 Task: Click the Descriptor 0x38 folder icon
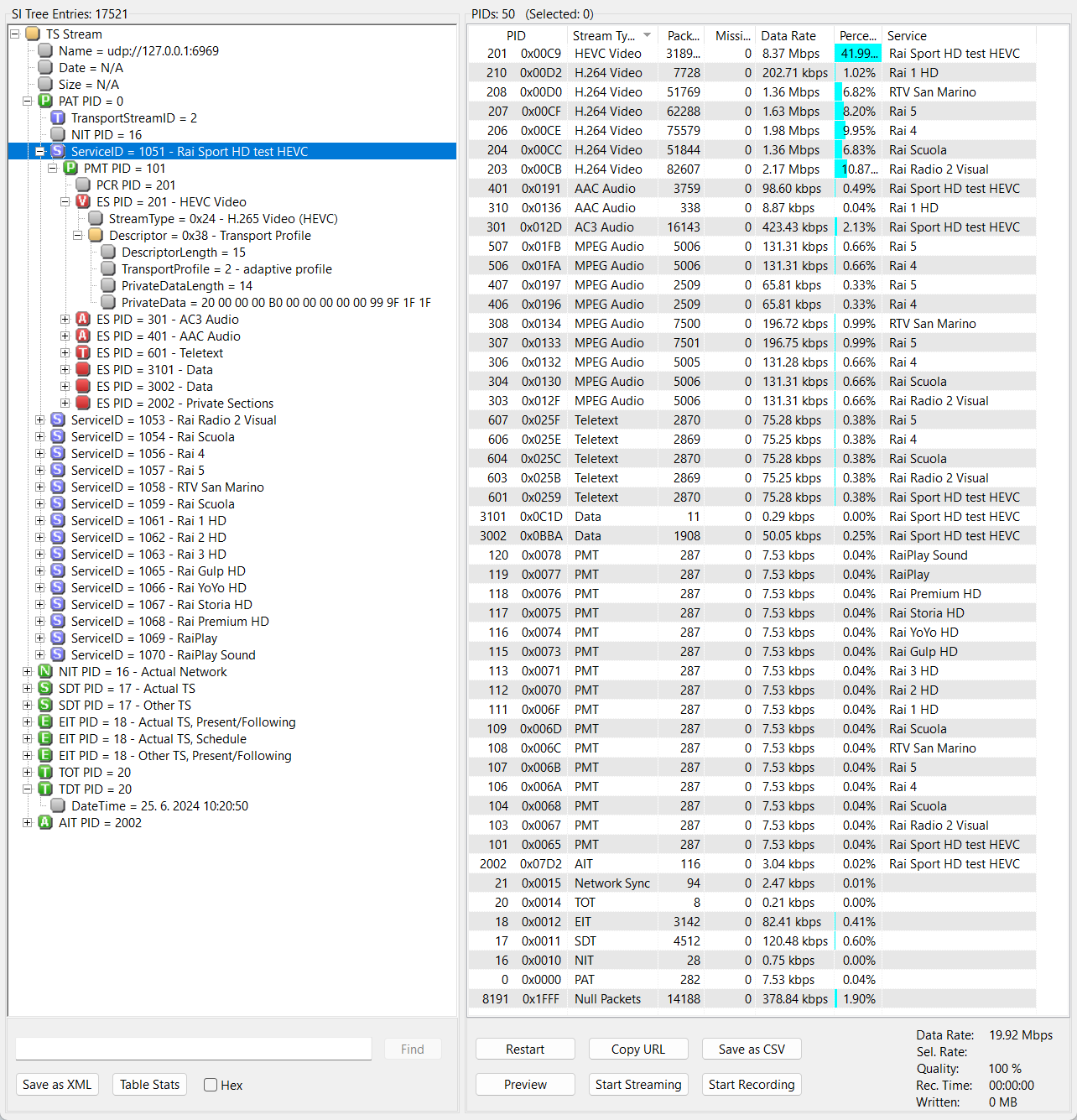tap(96, 236)
